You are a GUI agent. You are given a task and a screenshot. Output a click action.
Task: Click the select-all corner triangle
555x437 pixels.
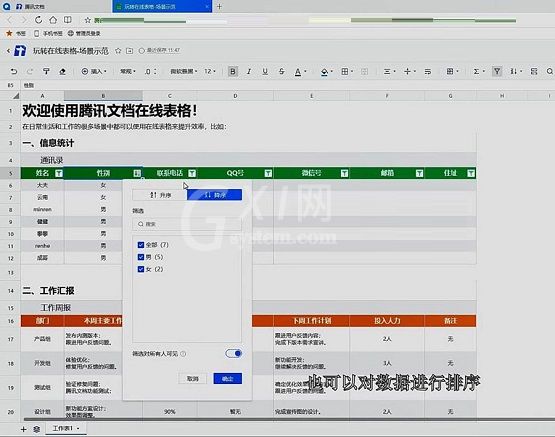(x=16, y=96)
